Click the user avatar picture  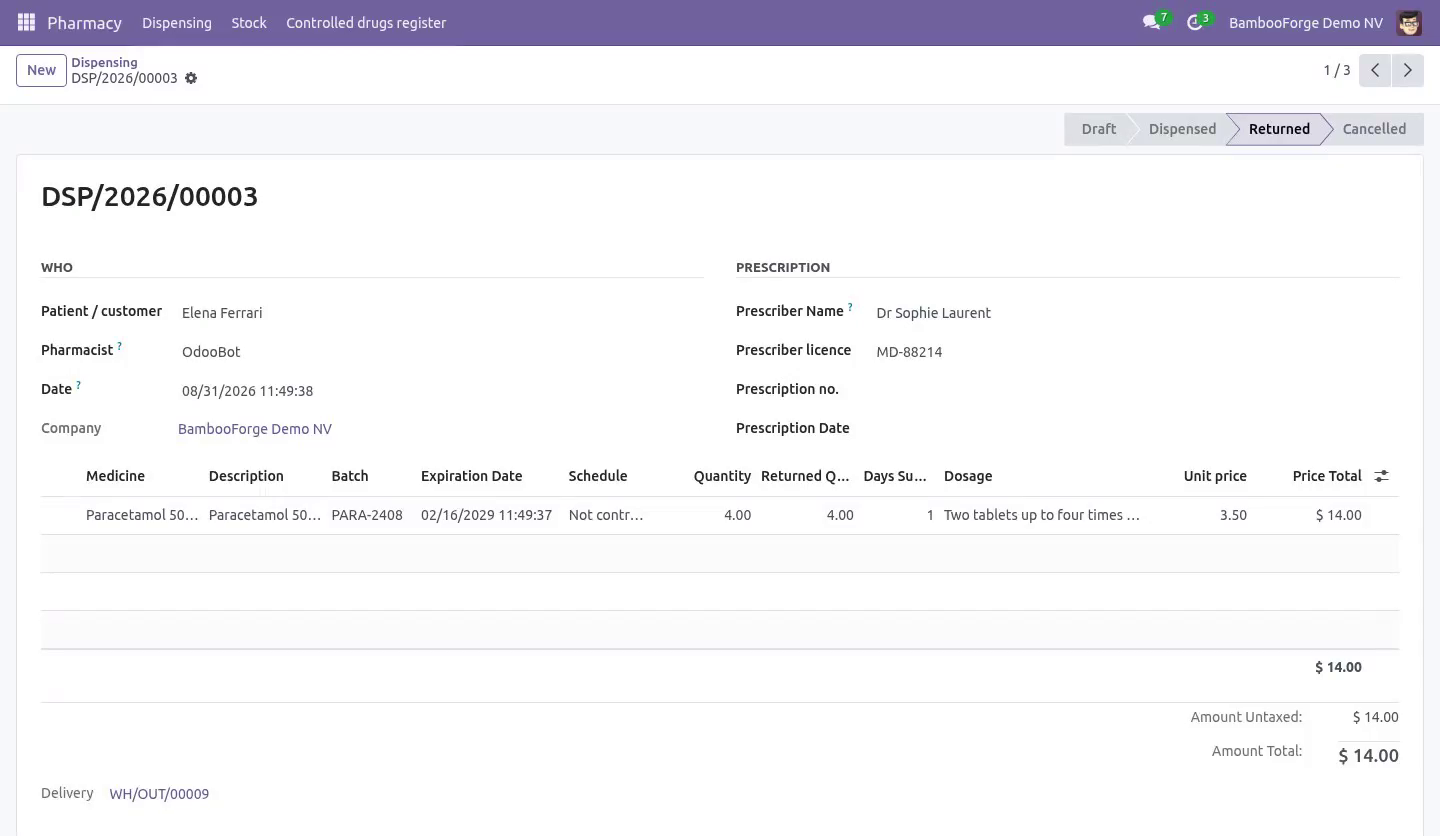[1409, 22]
